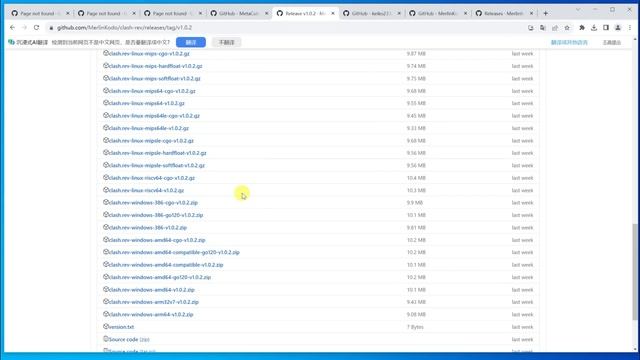Open the user profile icon
640x360 pixels.
point(618,28)
